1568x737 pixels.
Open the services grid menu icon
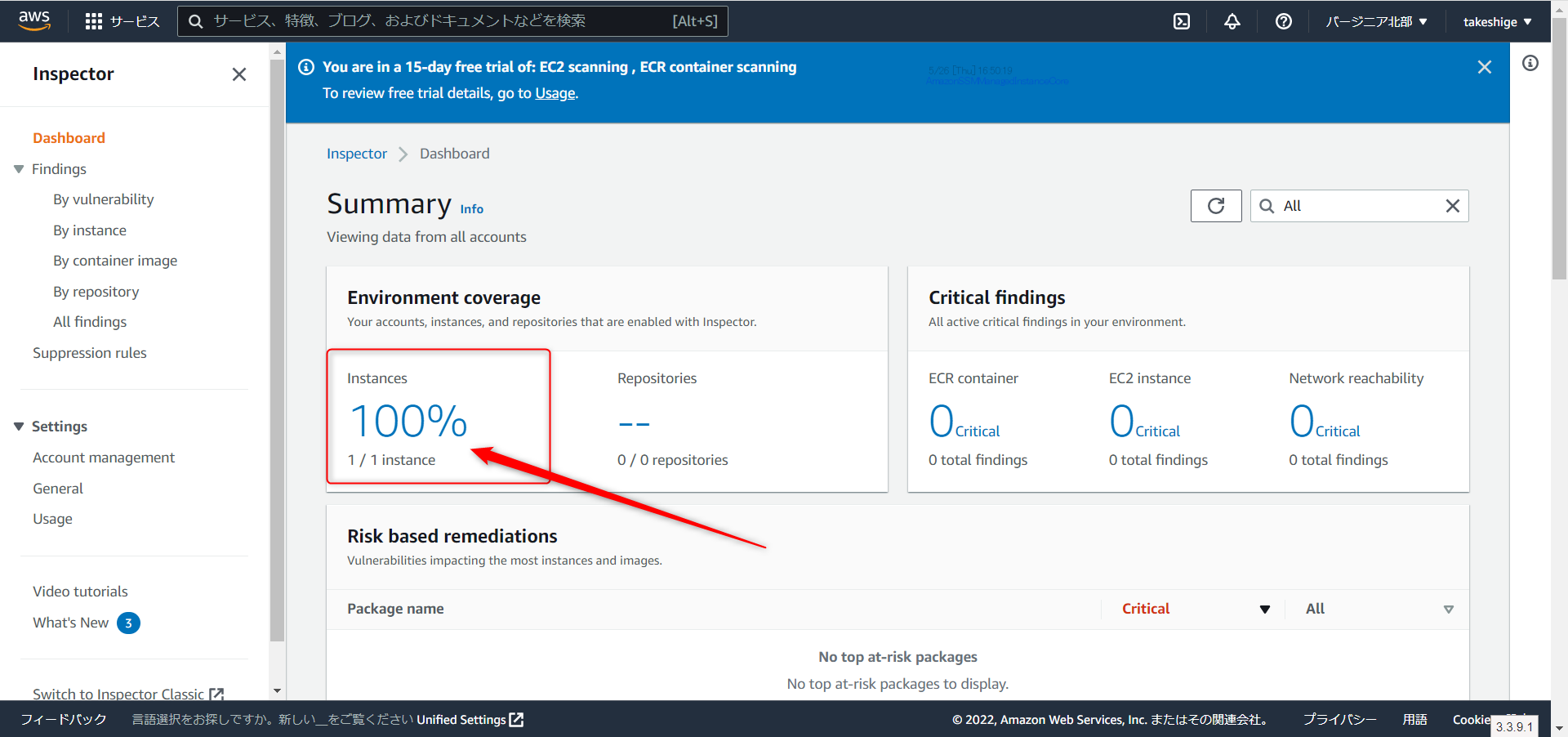click(x=93, y=21)
